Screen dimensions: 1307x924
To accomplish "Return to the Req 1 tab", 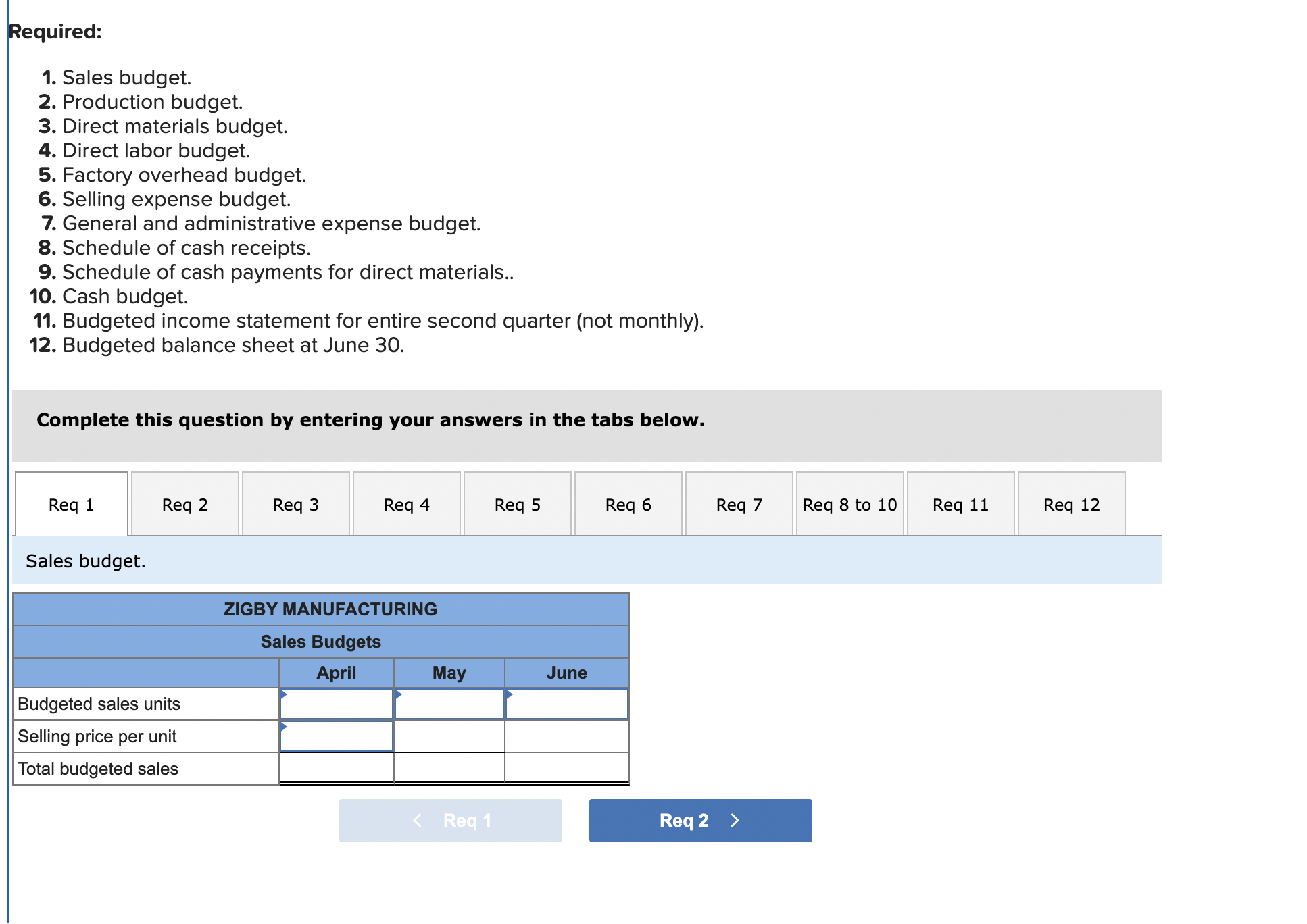I will point(72,504).
